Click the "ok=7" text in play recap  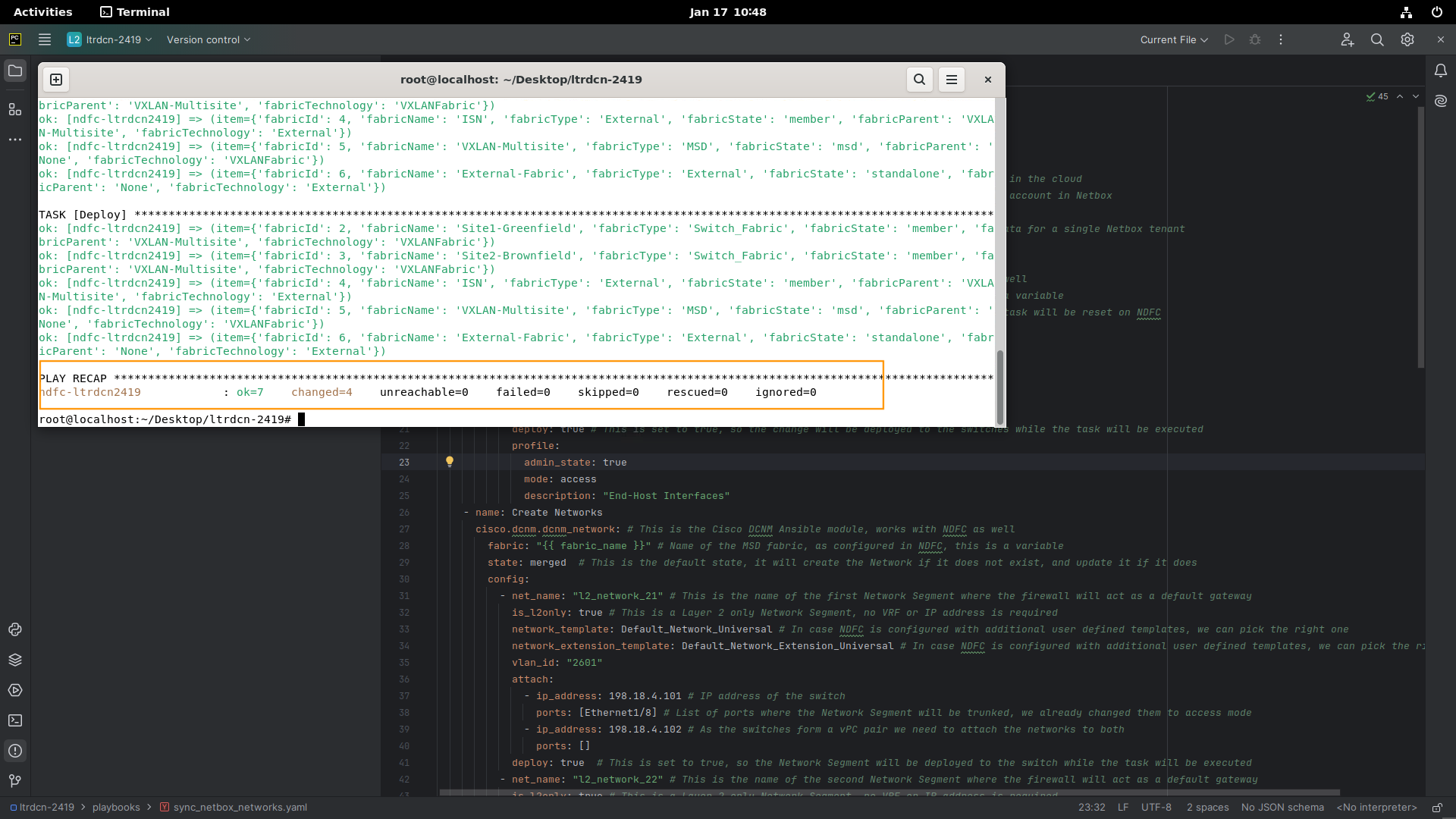point(250,392)
